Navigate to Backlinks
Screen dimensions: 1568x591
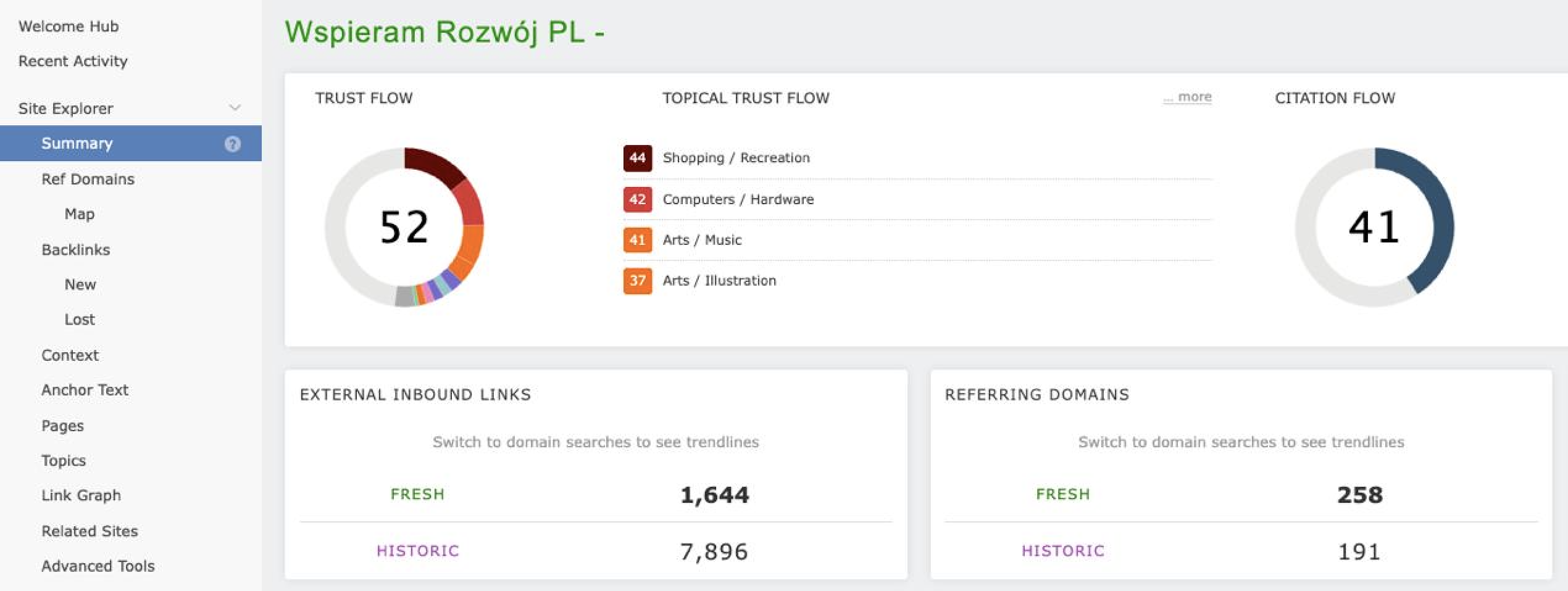76,250
